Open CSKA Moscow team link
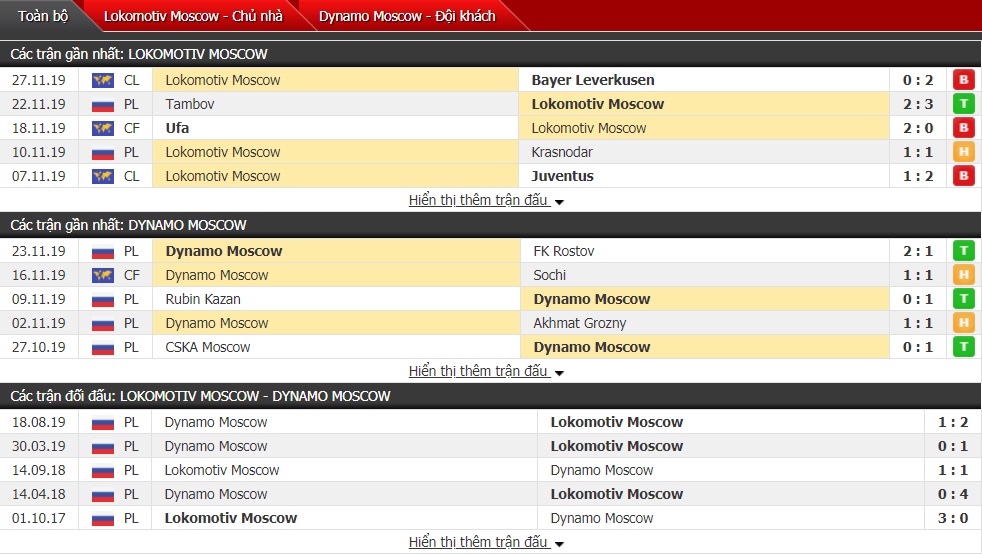The height and width of the screenshot is (555, 982). click(x=207, y=347)
